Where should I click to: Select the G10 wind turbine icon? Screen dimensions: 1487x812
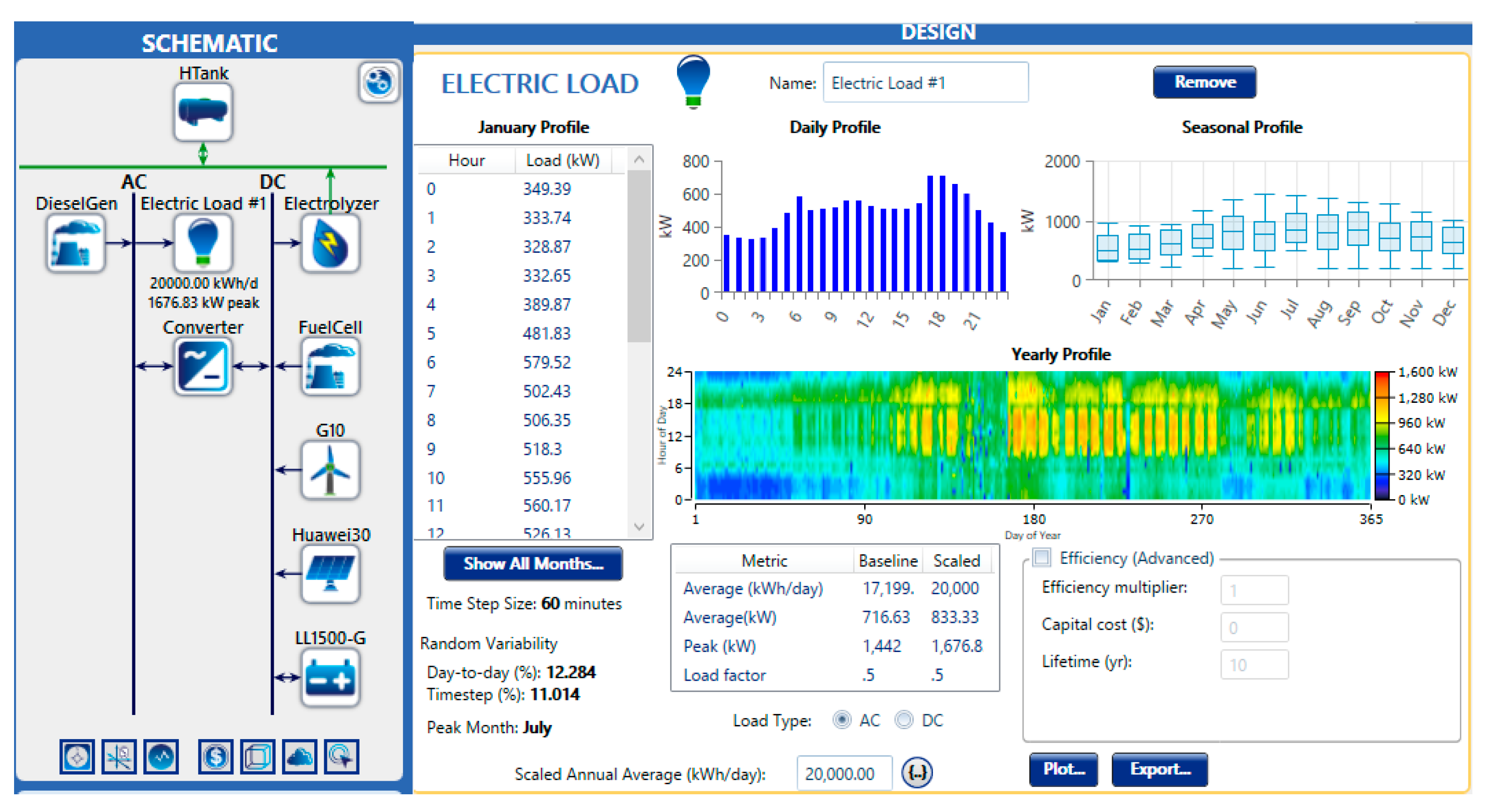[x=330, y=470]
